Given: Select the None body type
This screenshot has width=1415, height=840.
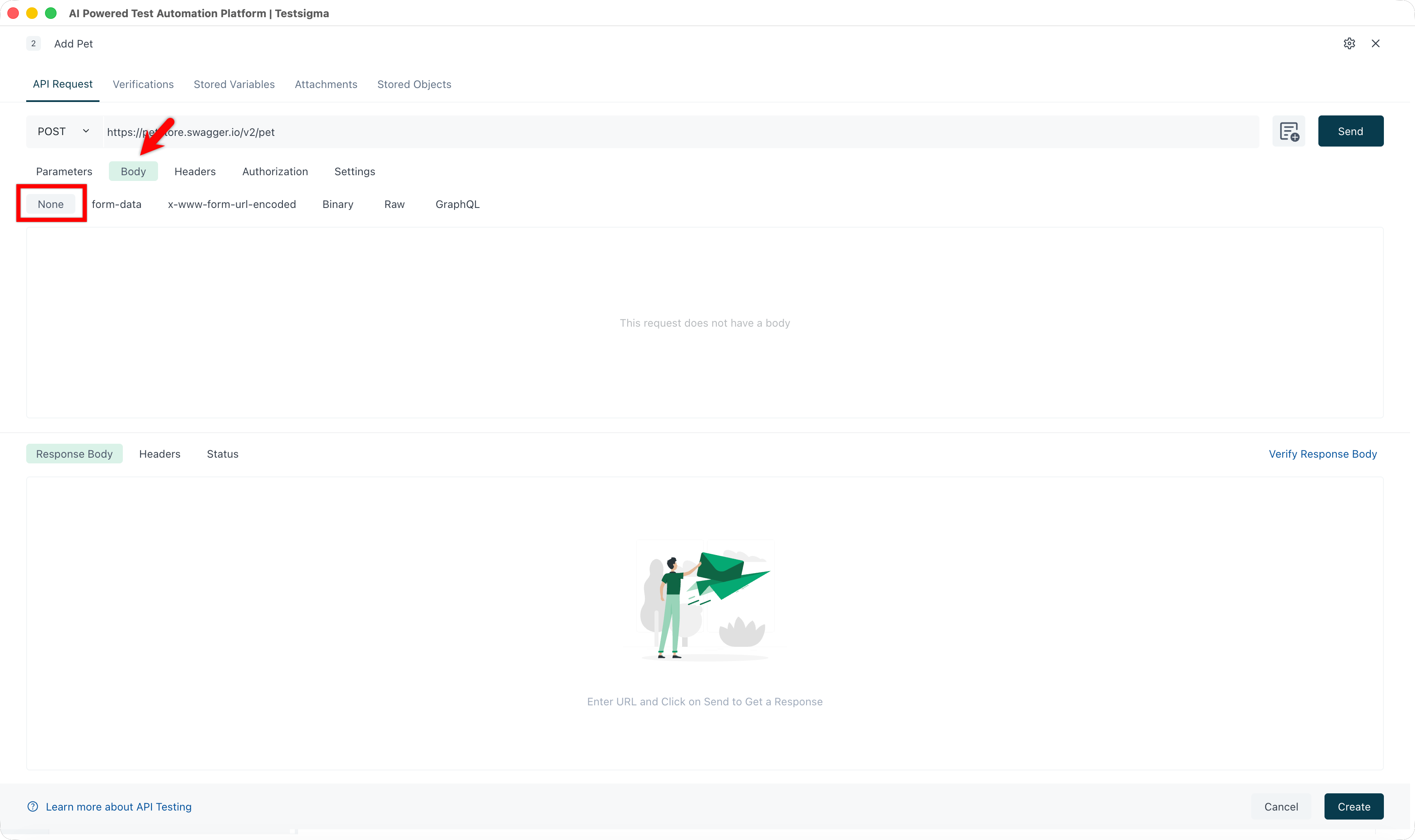Looking at the screenshot, I should tap(50, 204).
